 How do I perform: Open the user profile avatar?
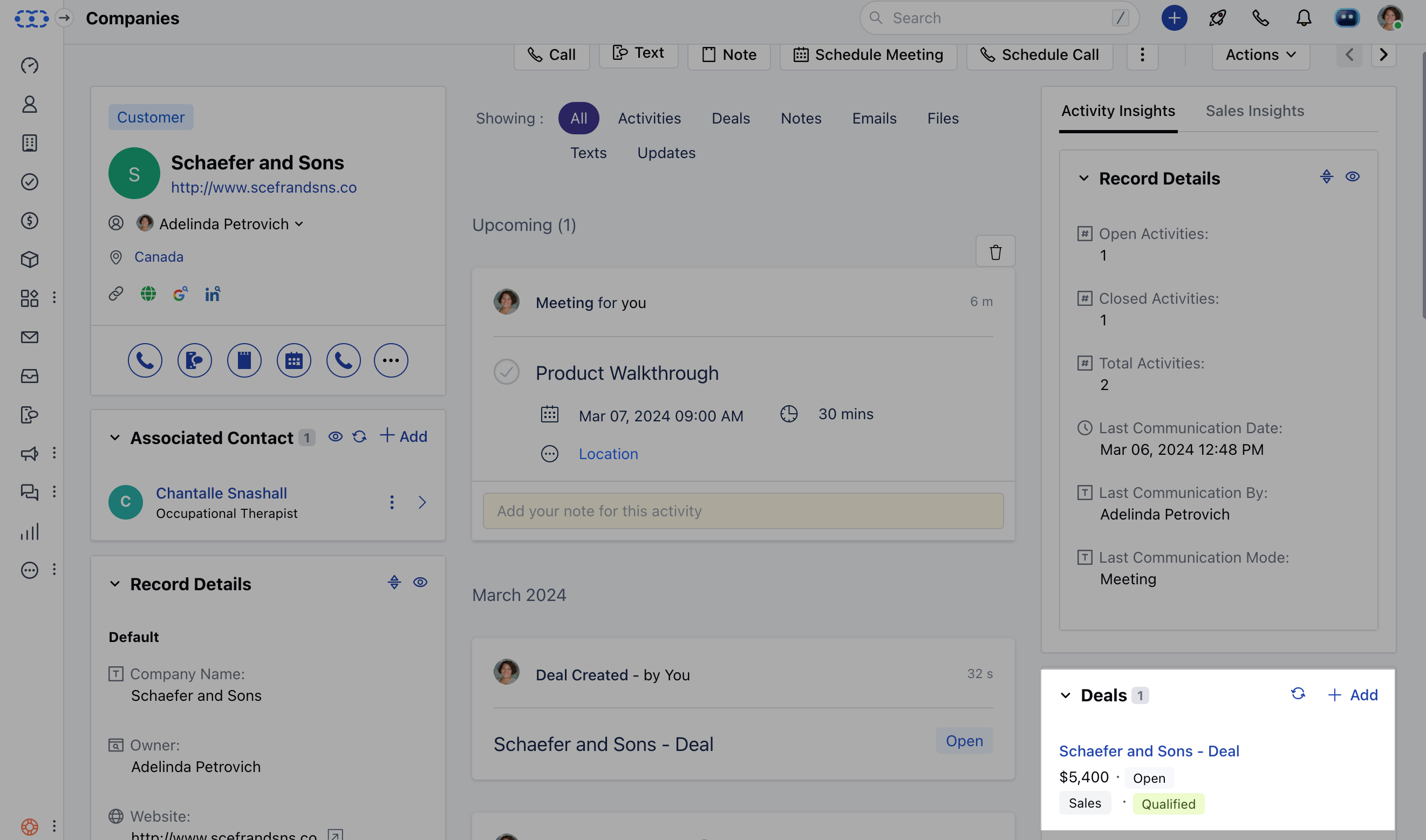pyautogui.click(x=1390, y=18)
